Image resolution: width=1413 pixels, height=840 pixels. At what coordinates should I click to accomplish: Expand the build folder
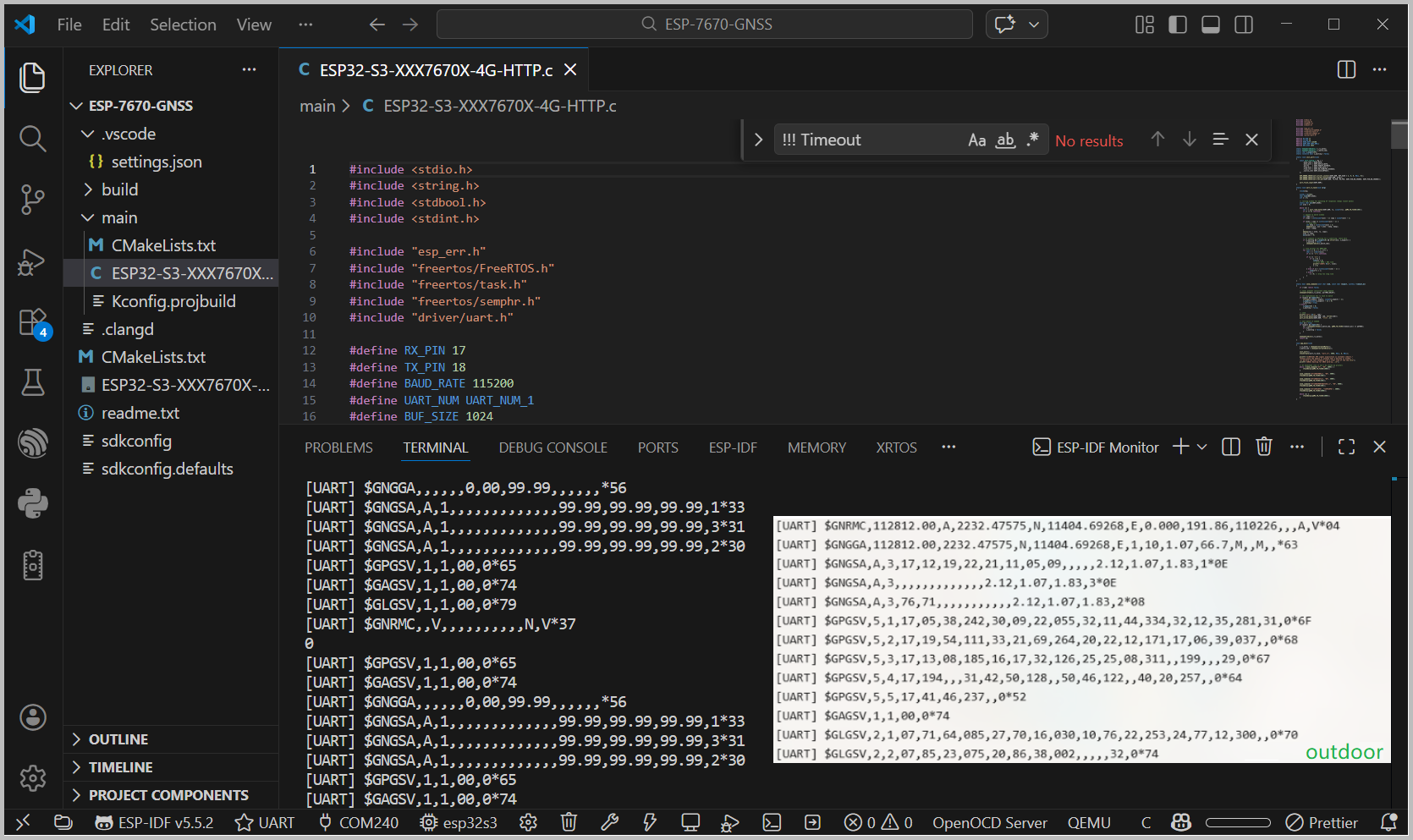tap(119, 189)
